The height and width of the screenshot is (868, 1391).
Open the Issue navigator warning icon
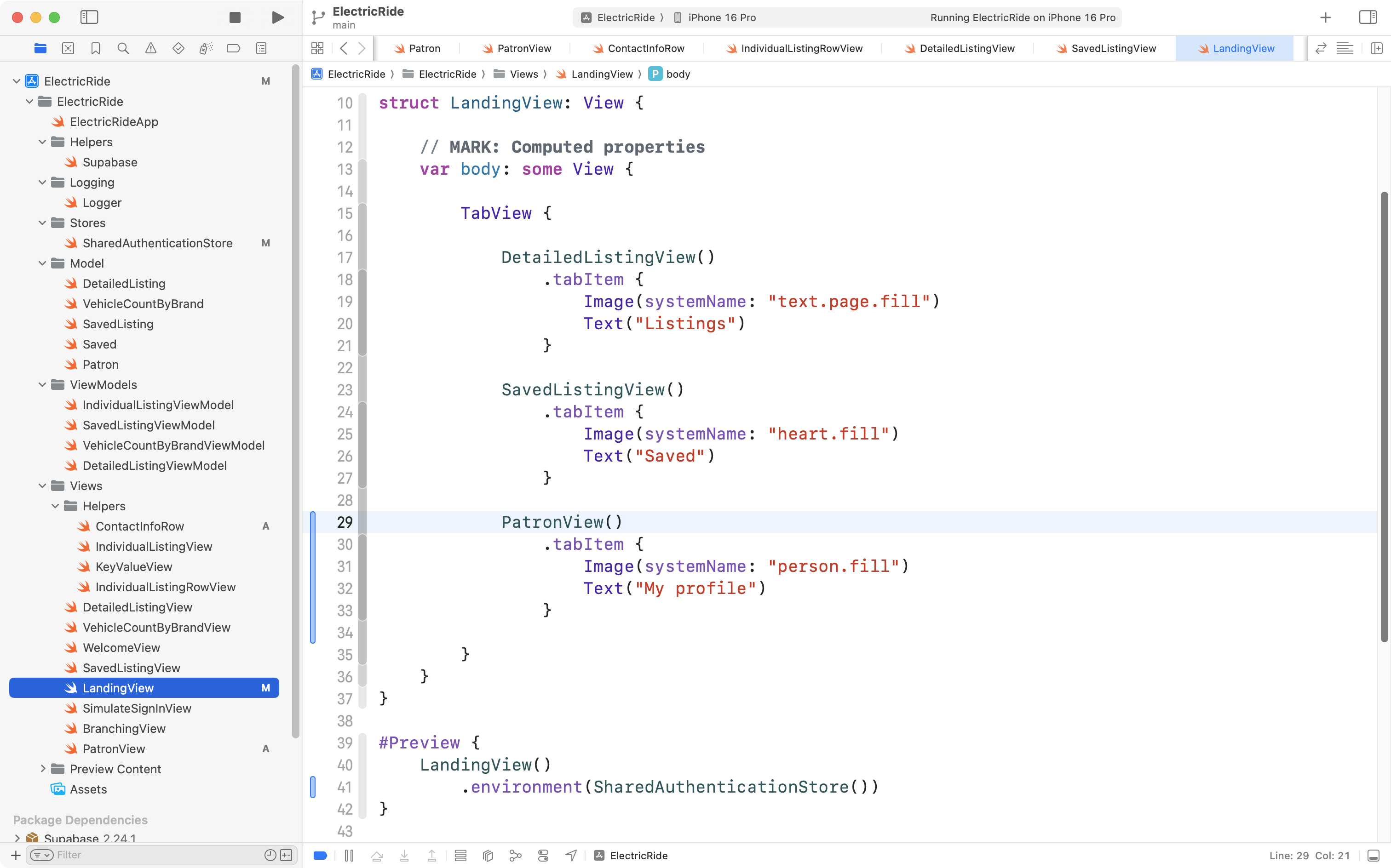(150, 48)
